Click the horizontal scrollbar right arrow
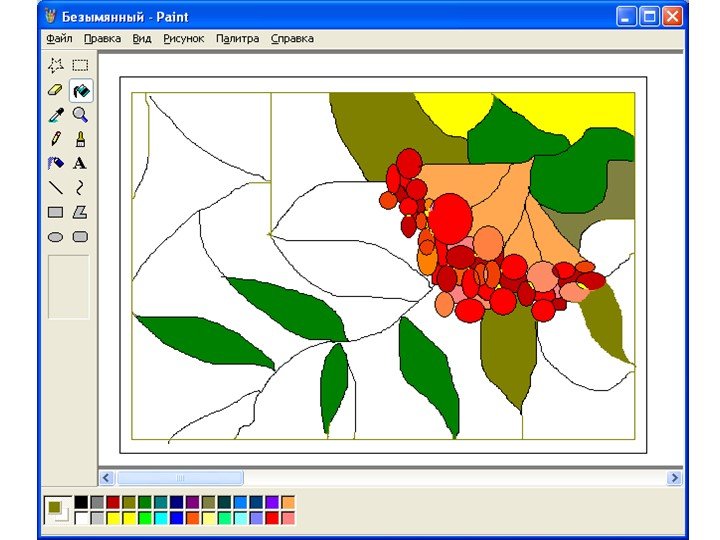The image size is (720, 540). click(674, 478)
